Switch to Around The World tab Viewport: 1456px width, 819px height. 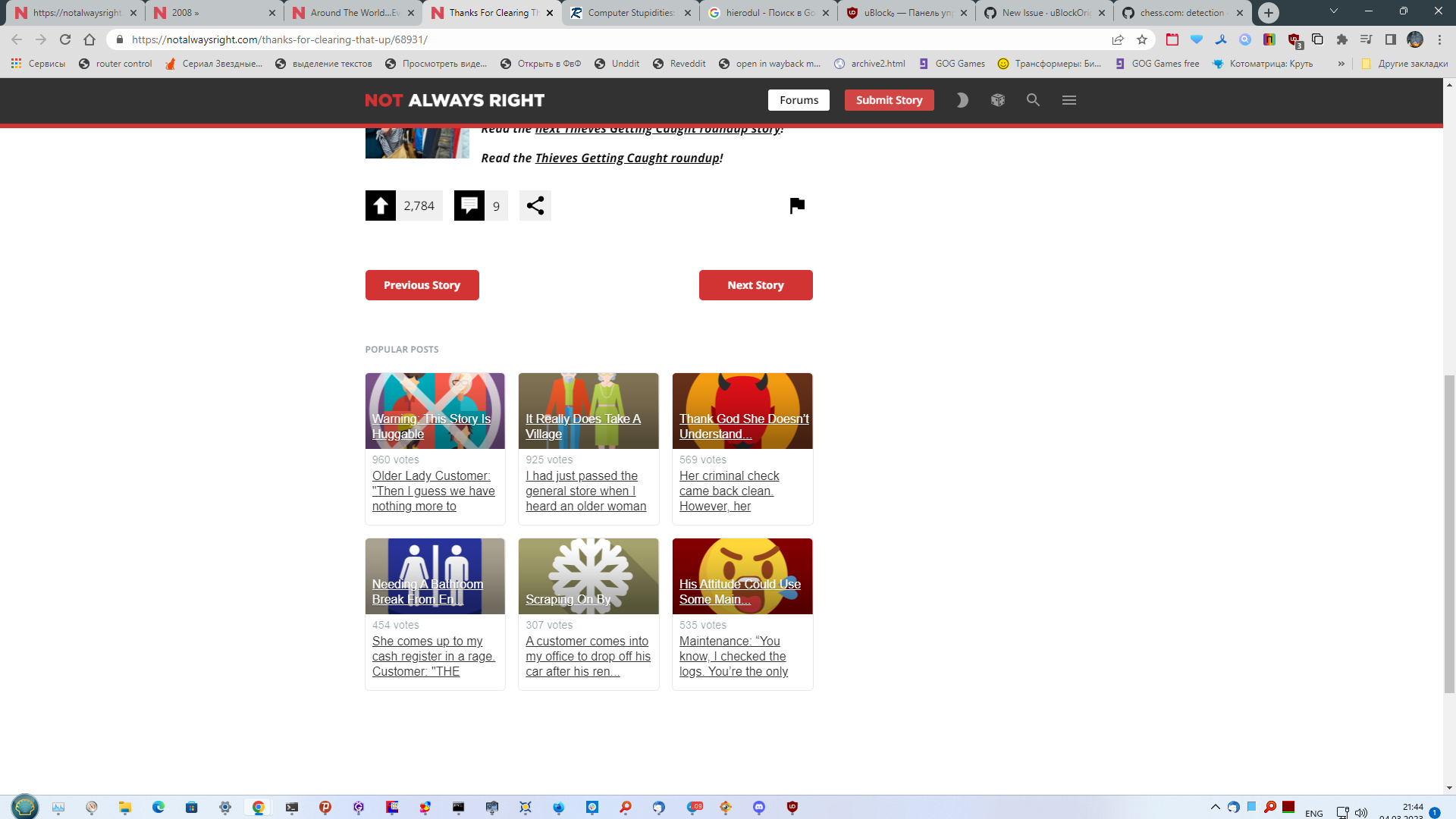(353, 13)
